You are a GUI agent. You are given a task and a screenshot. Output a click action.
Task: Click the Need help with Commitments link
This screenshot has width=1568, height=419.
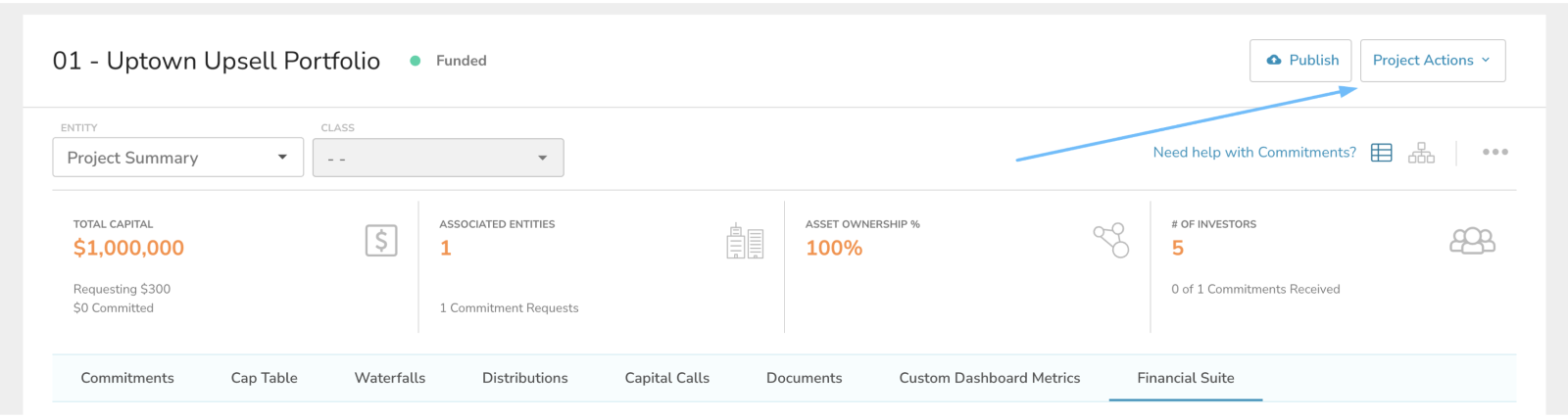(1254, 153)
